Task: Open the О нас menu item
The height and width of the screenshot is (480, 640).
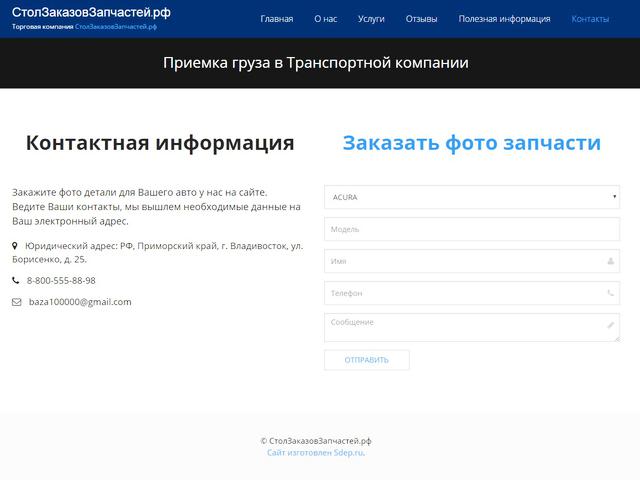Action: [x=325, y=19]
